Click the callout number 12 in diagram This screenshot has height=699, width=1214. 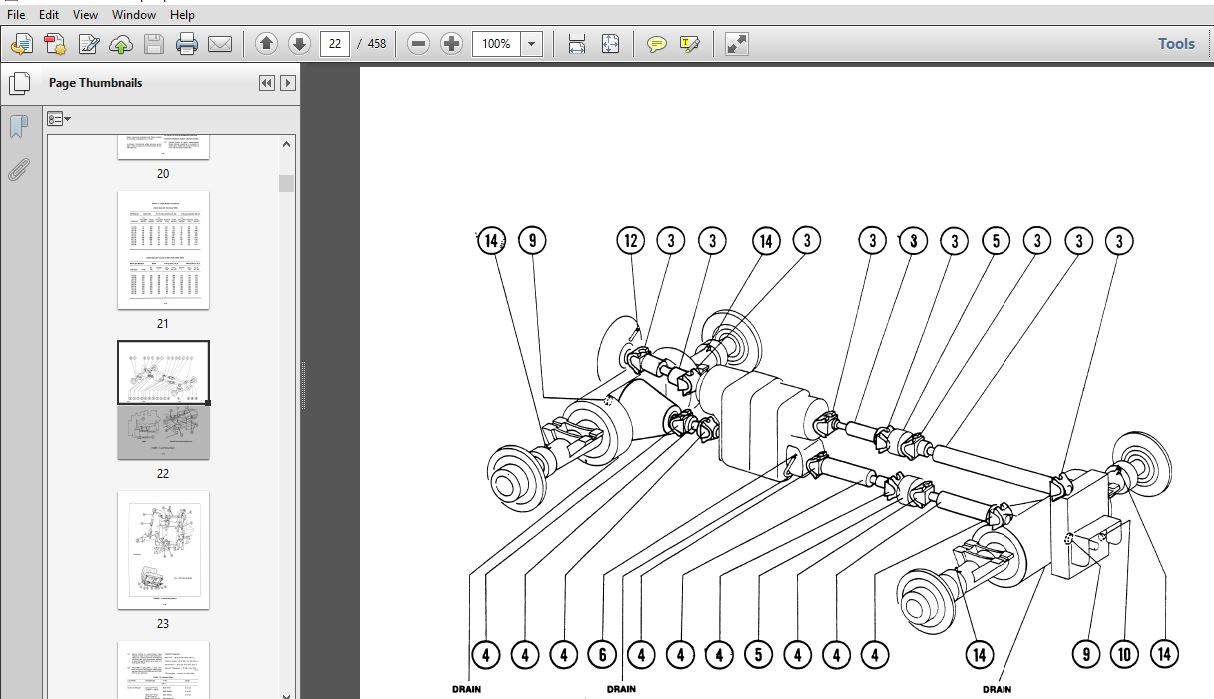631,241
